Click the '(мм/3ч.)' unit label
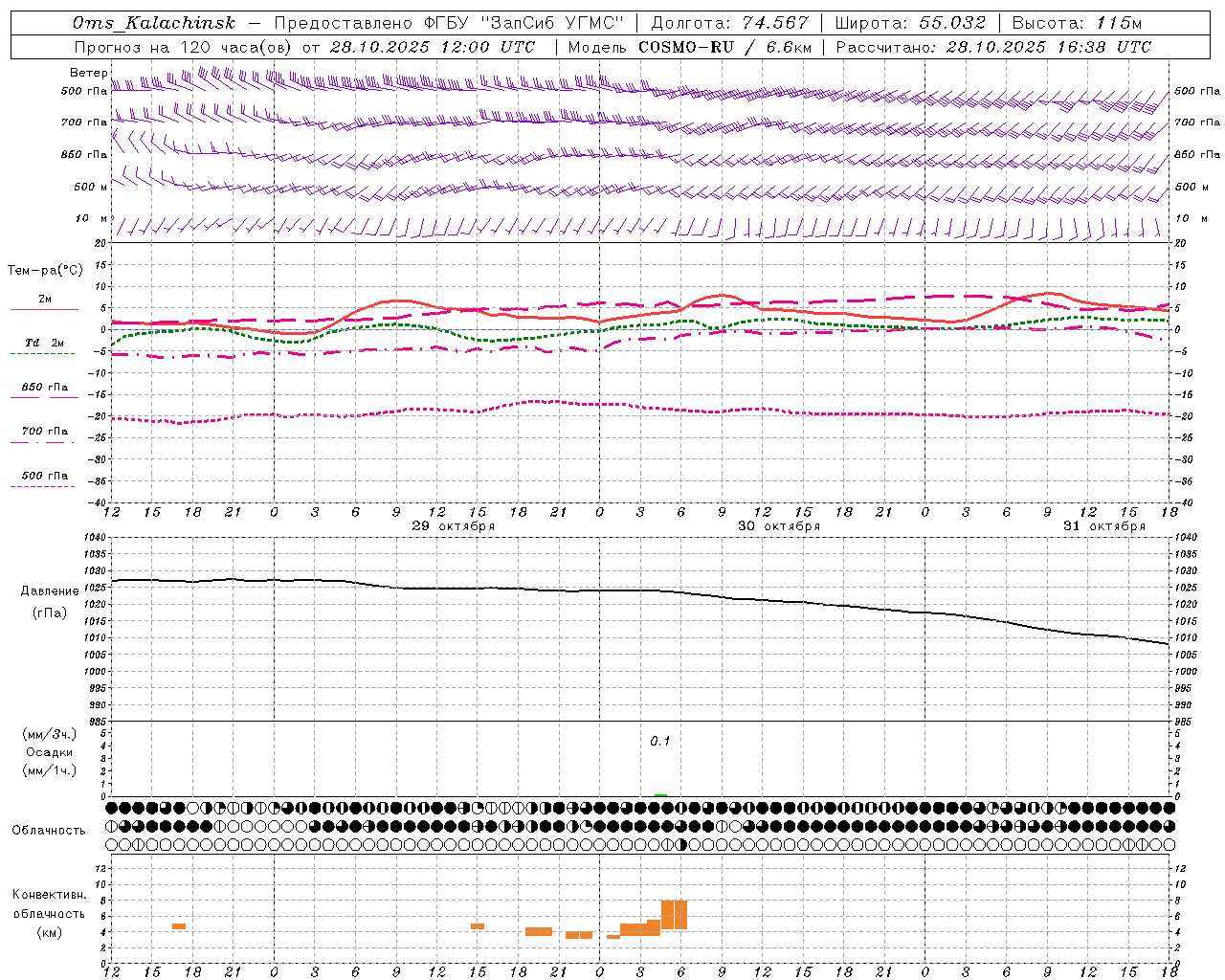This screenshot has width=1225, height=980. (x=50, y=734)
